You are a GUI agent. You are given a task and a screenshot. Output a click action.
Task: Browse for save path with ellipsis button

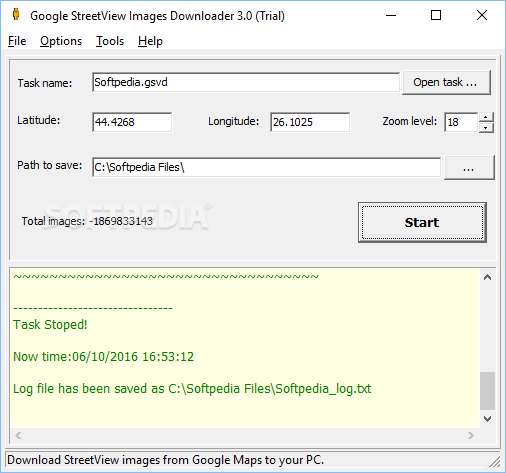click(469, 168)
